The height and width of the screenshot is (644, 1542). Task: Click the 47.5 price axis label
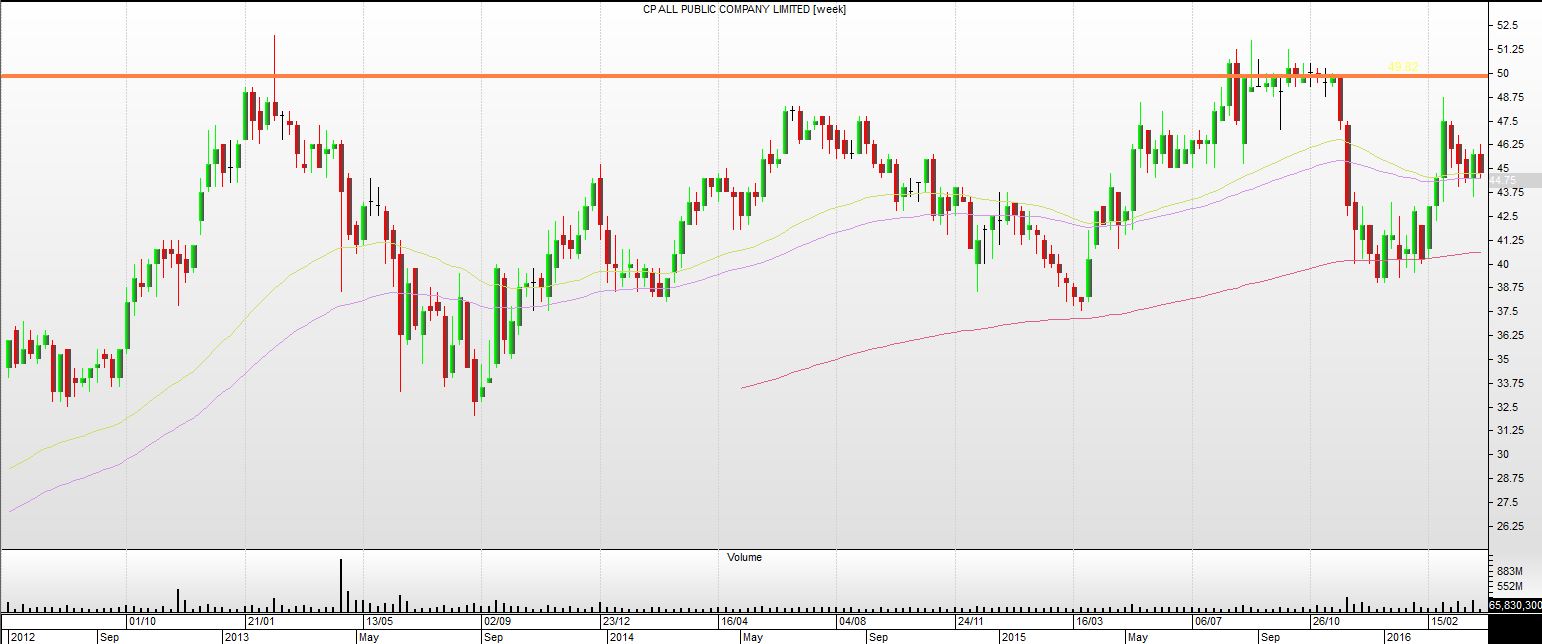1508,121
